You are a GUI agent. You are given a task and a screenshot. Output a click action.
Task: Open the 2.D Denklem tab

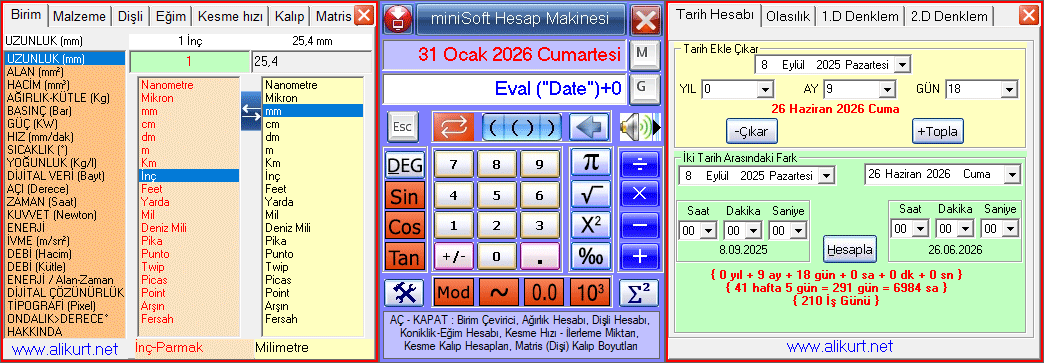point(949,16)
